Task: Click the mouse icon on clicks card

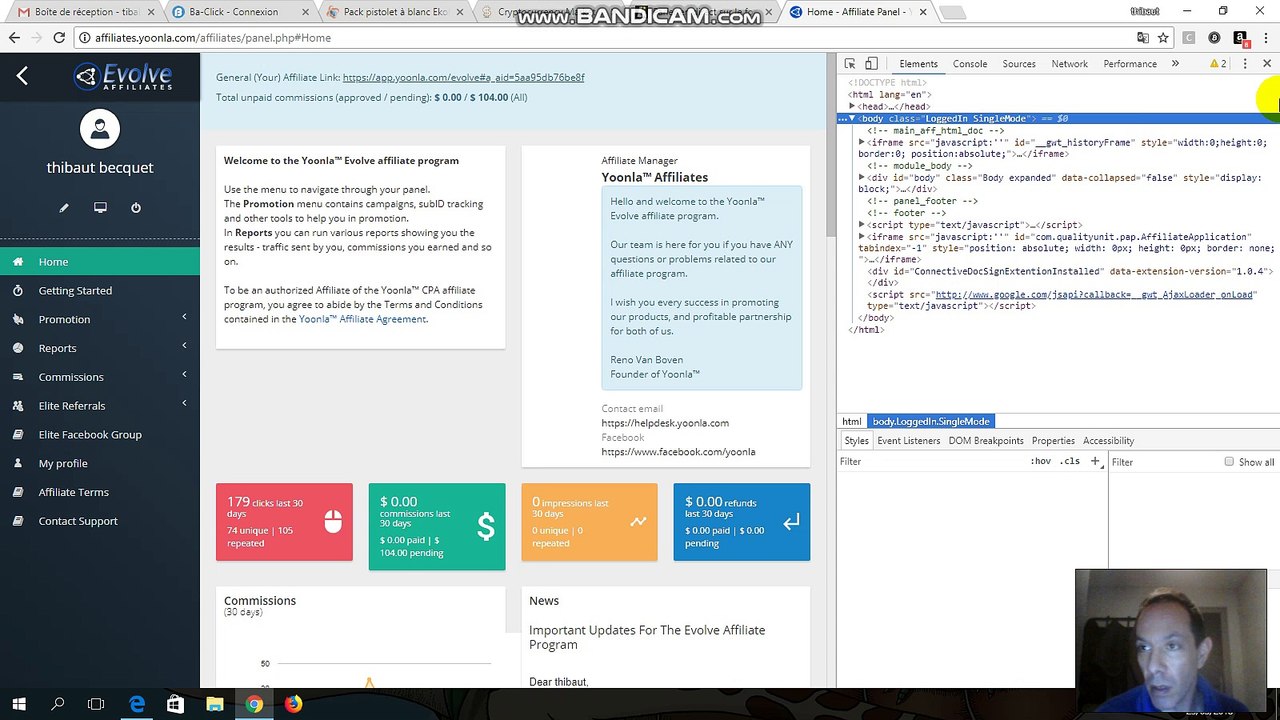Action: [x=333, y=521]
